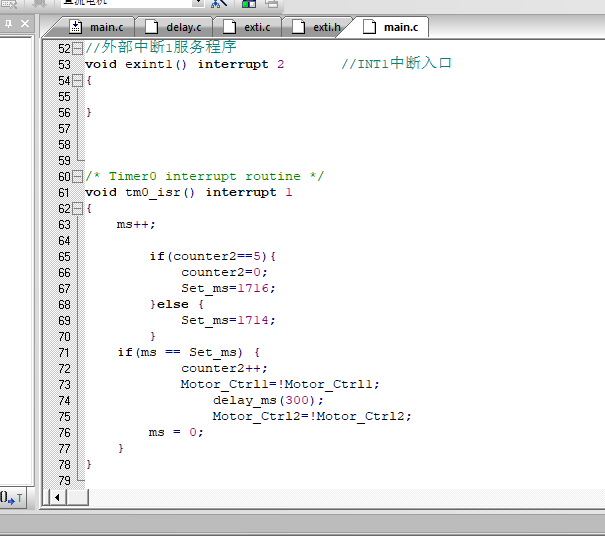Open the exti.c tab

[247, 27]
